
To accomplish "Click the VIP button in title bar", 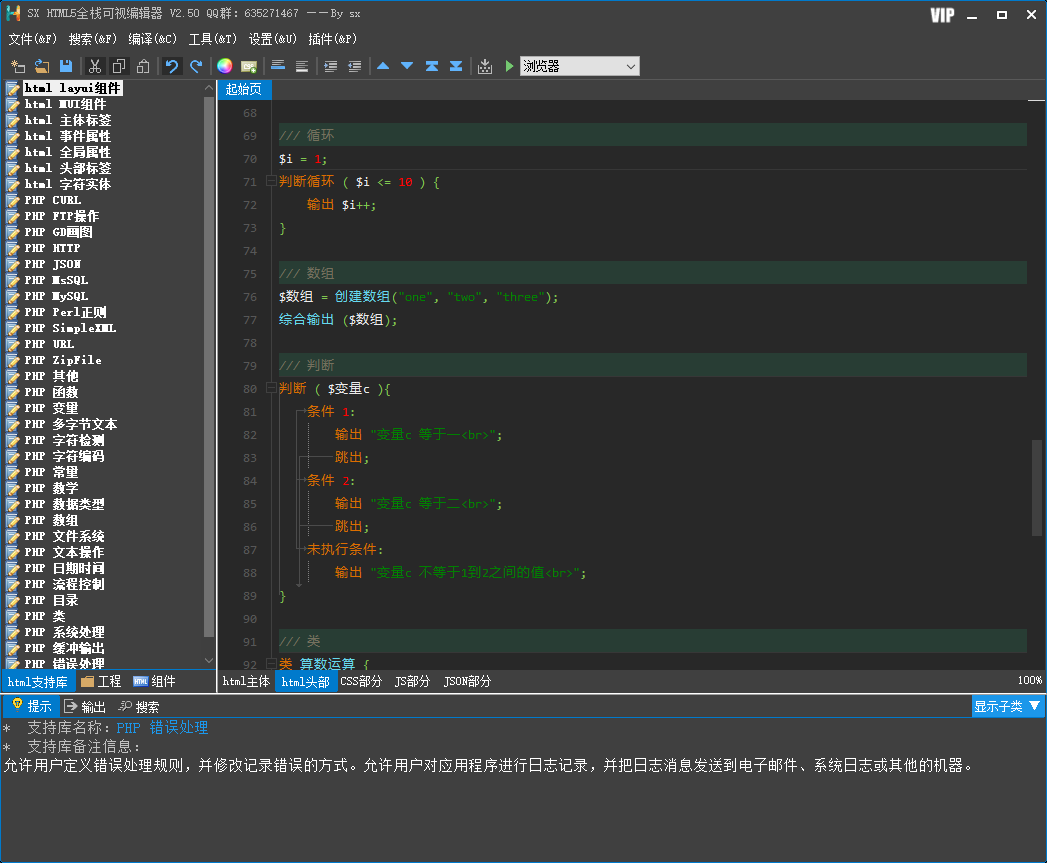I will point(941,15).
